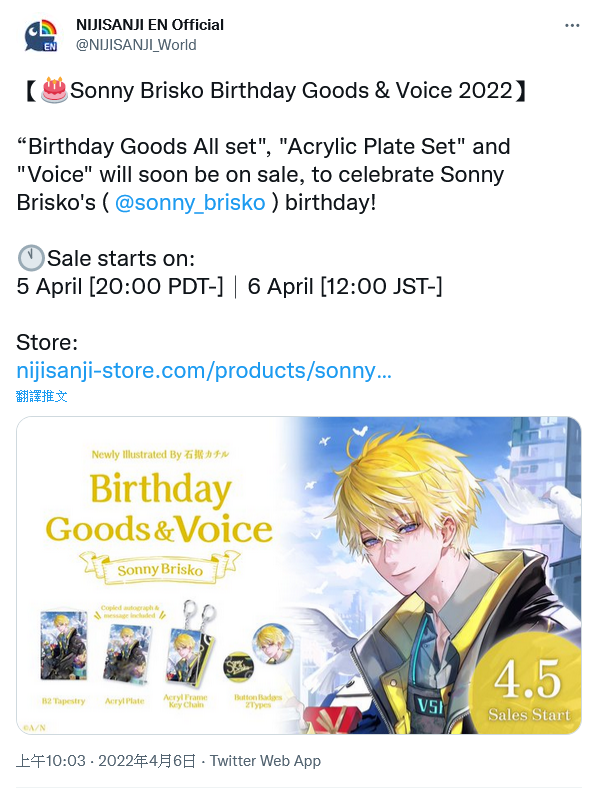This screenshot has height=788, width=598.
Task: Click the translate tweet link
Action: pos(42,396)
